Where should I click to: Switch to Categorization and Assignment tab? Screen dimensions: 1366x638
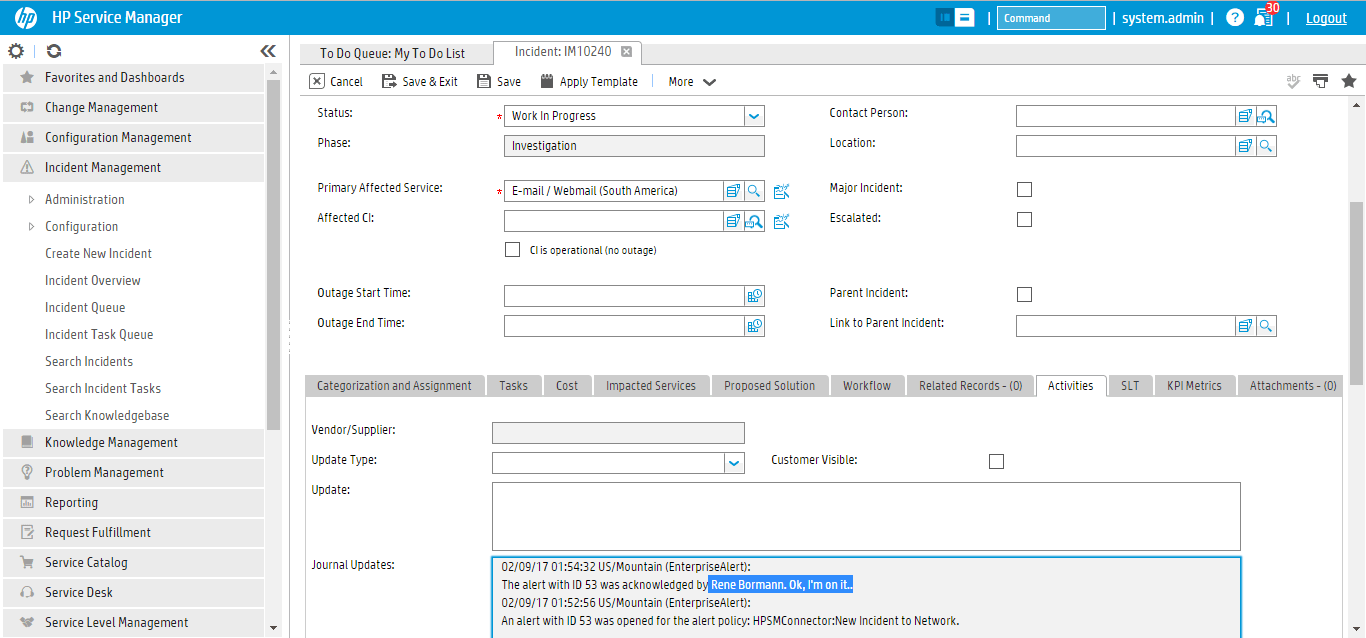[x=394, y=386]
